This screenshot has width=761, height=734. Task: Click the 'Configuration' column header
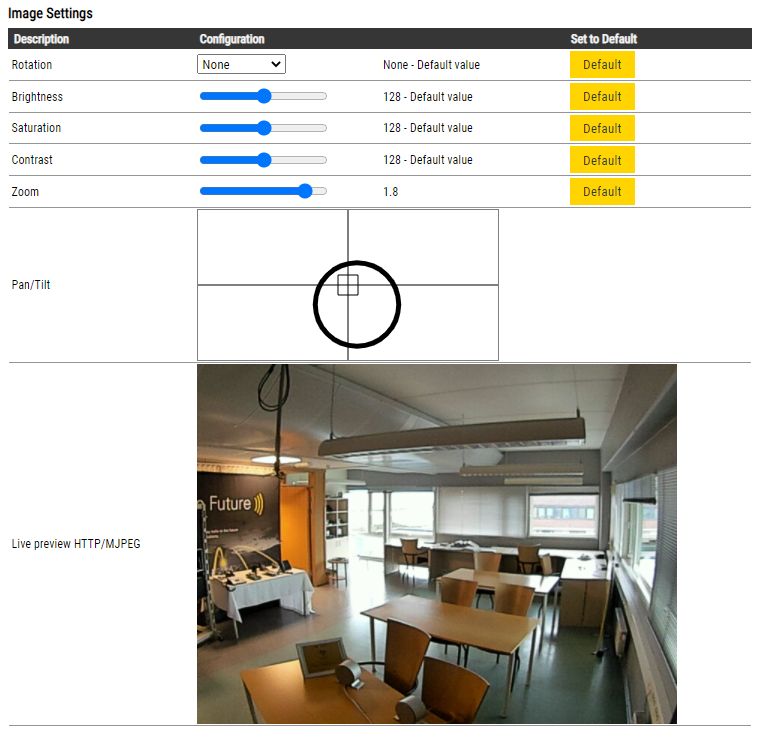[x=232, y=39]
